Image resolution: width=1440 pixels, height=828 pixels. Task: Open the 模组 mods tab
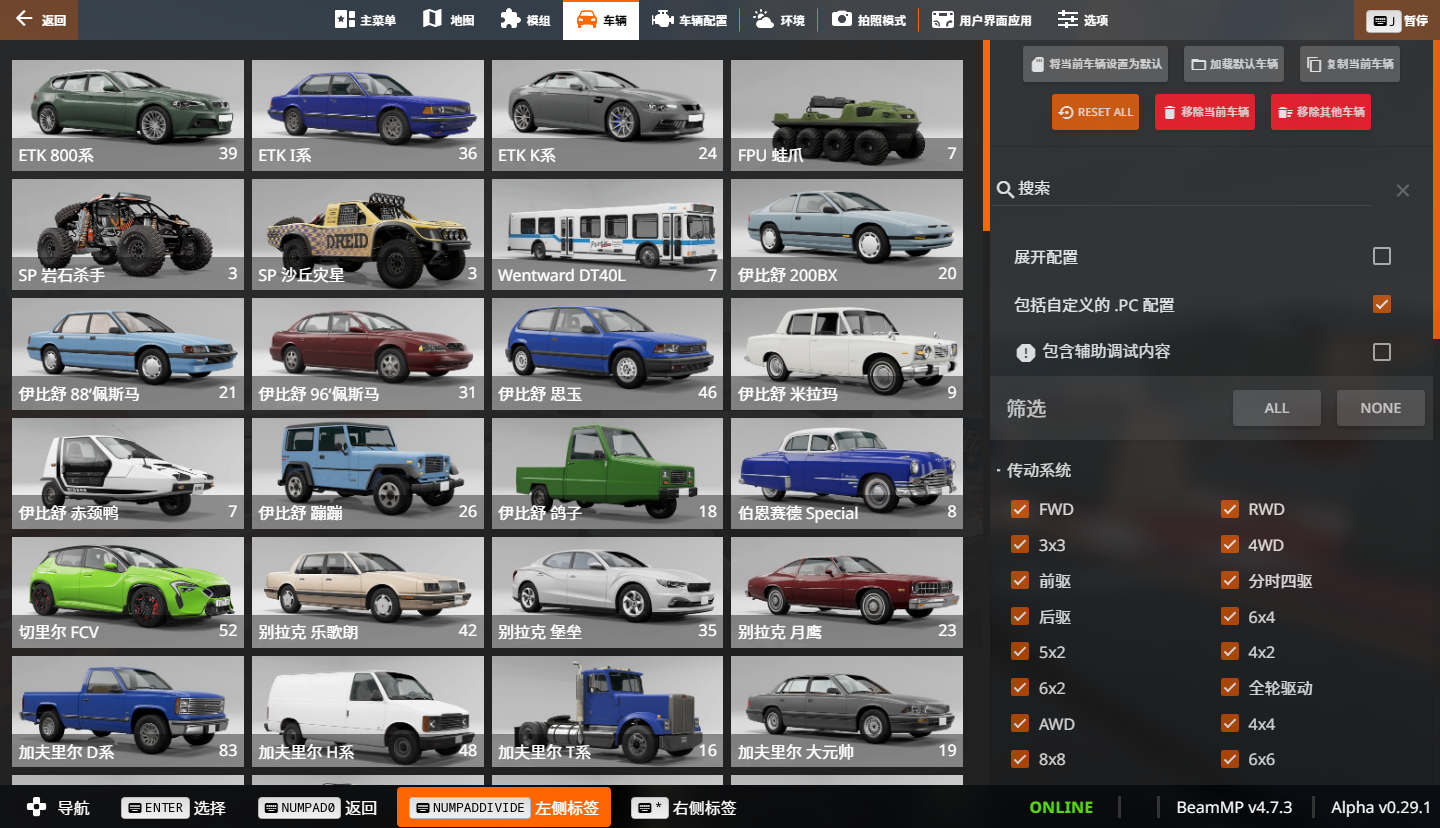[525, 20]
